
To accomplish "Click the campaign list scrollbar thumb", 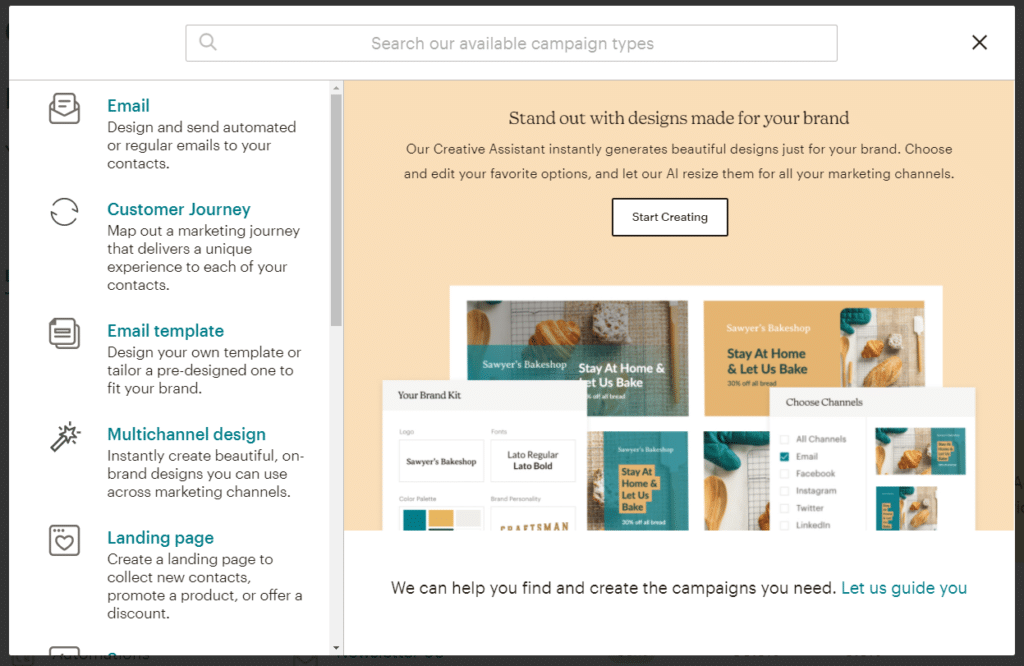I will [336, 210].
